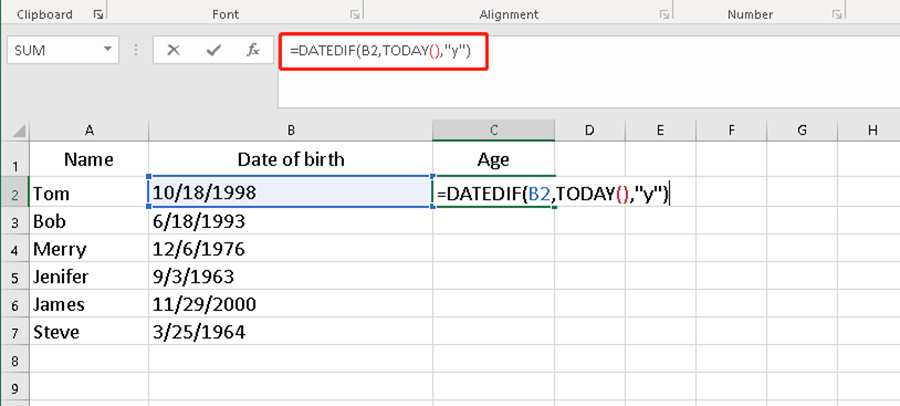Select the cell containing Tom
The height and width of the screenshot is (406, 900).
point(89,193)
